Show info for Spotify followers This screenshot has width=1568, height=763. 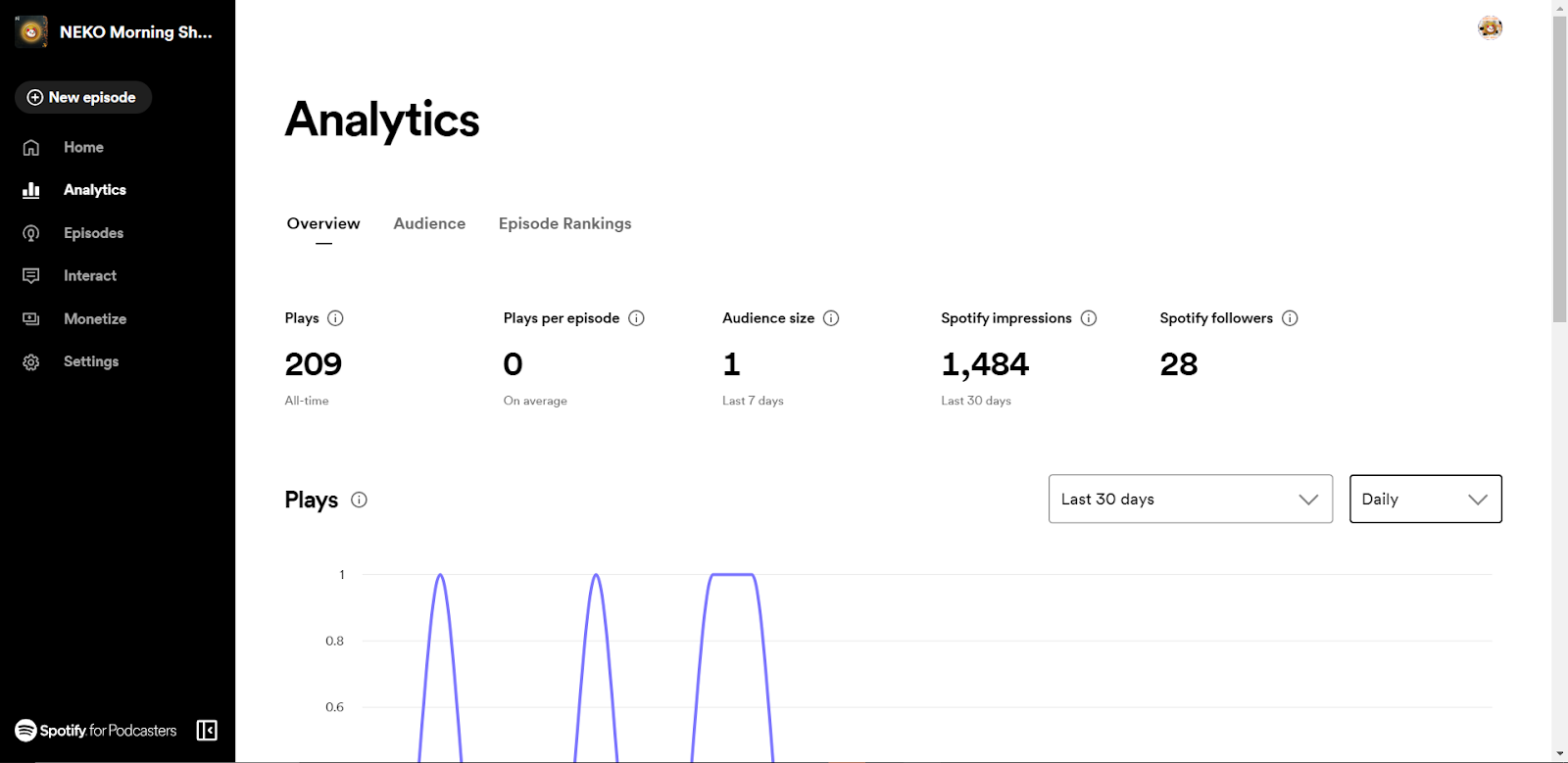(x=1290, y=318)
